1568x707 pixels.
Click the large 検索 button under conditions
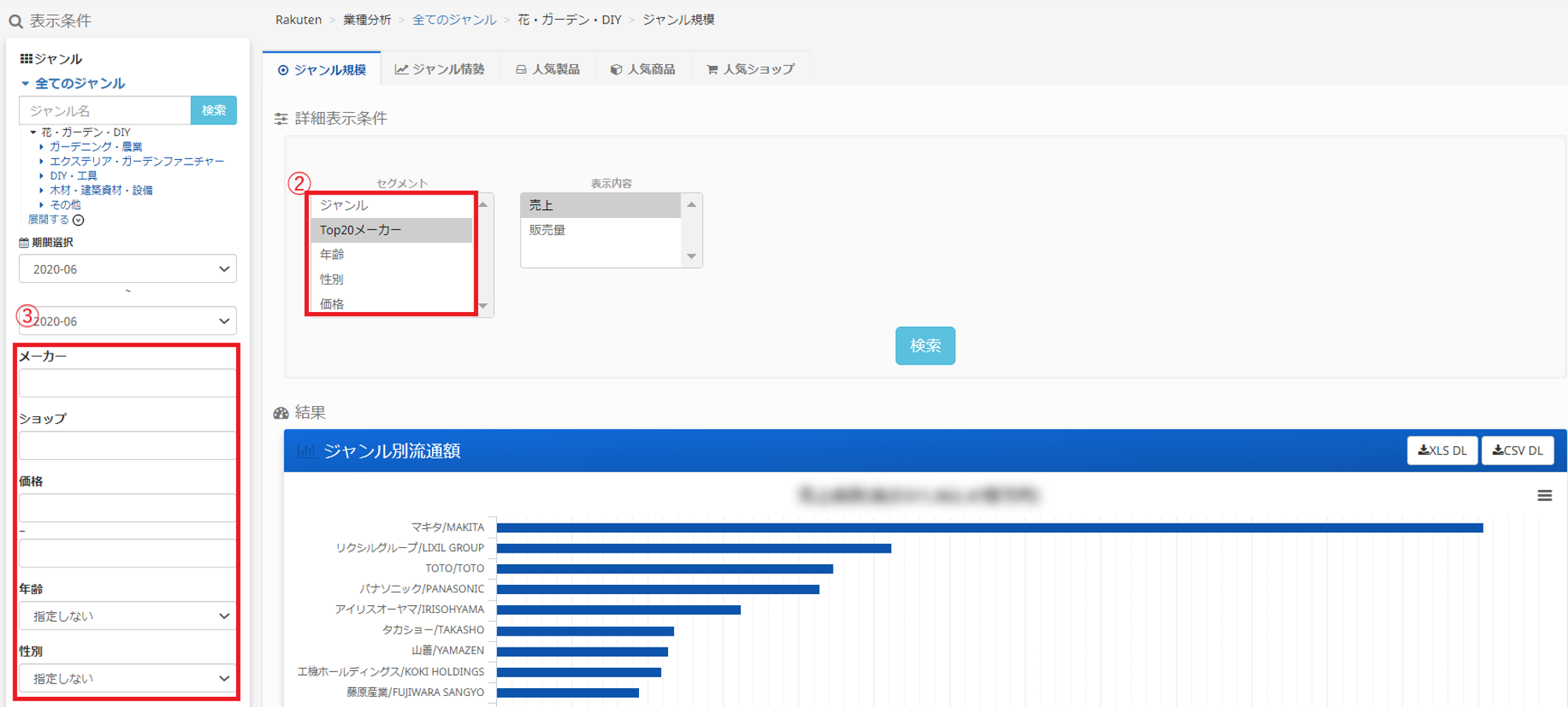(x=925, y=346)
